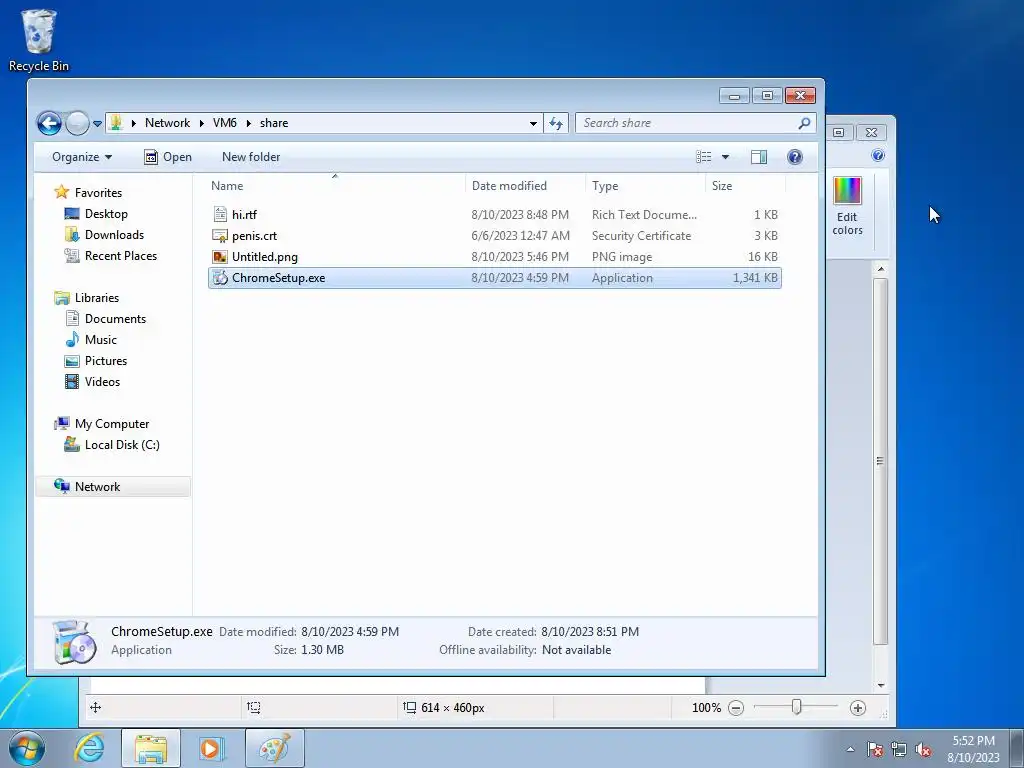The width and height of the screenshot is (1024, 768).
Task: Open the Recycle Bin desktop icon
Action: click(39, 40)
